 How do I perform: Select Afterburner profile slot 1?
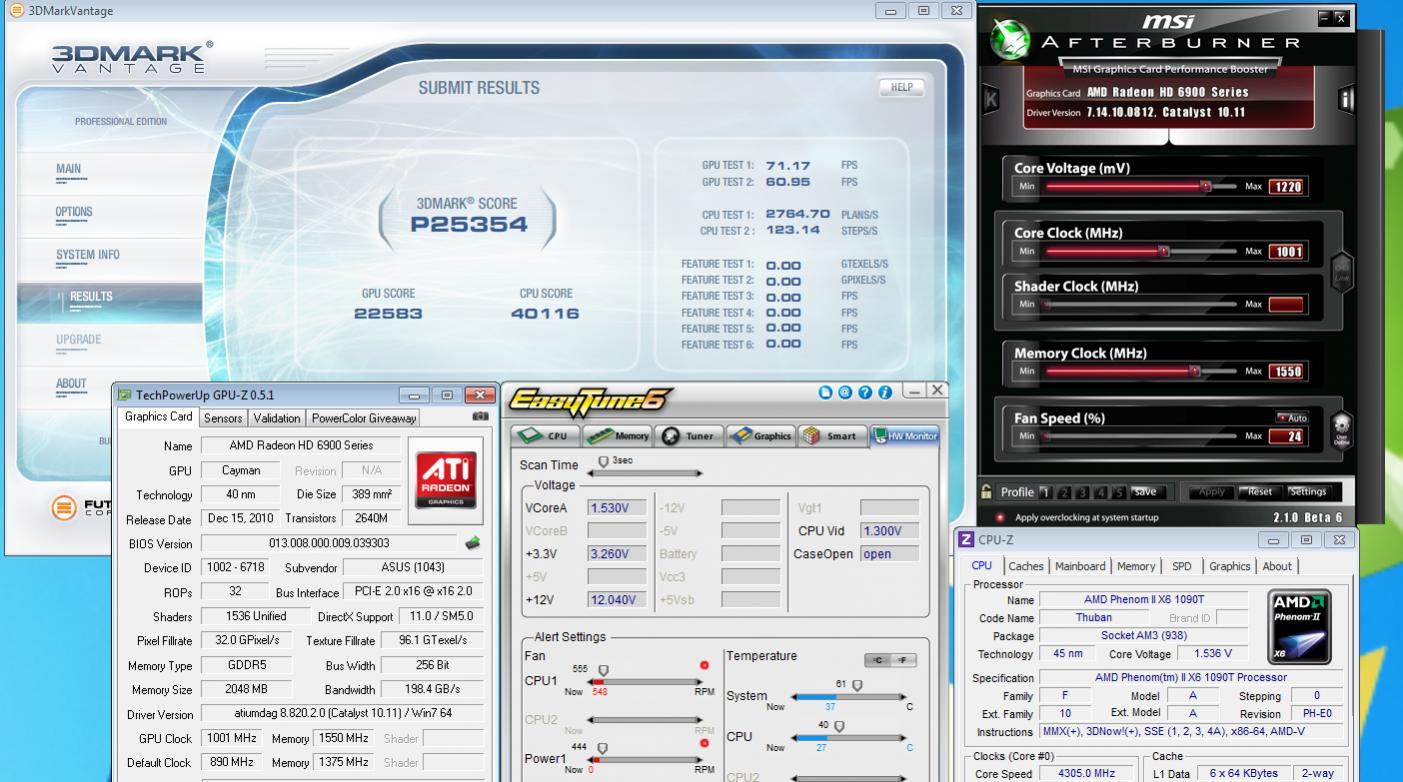(x=1047, y=491)
